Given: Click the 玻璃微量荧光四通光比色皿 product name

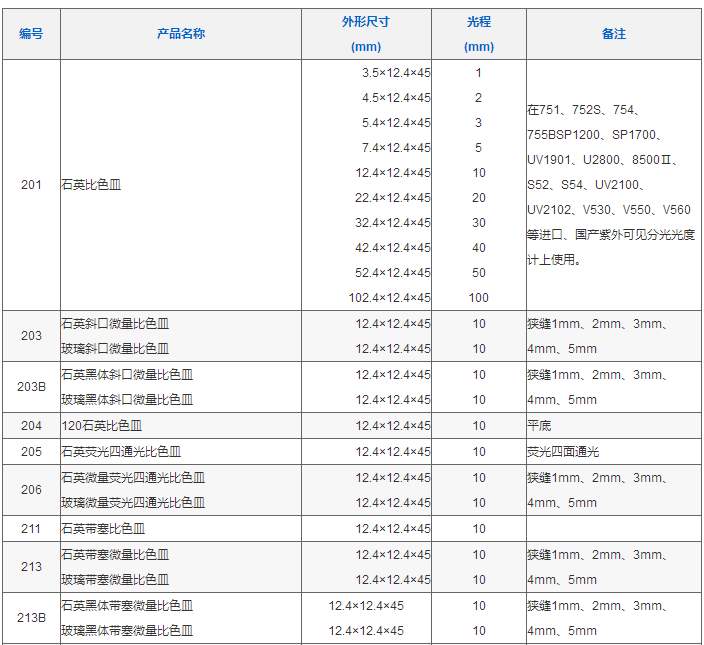Looking at the screenshot, I should [x=133, y=503].
